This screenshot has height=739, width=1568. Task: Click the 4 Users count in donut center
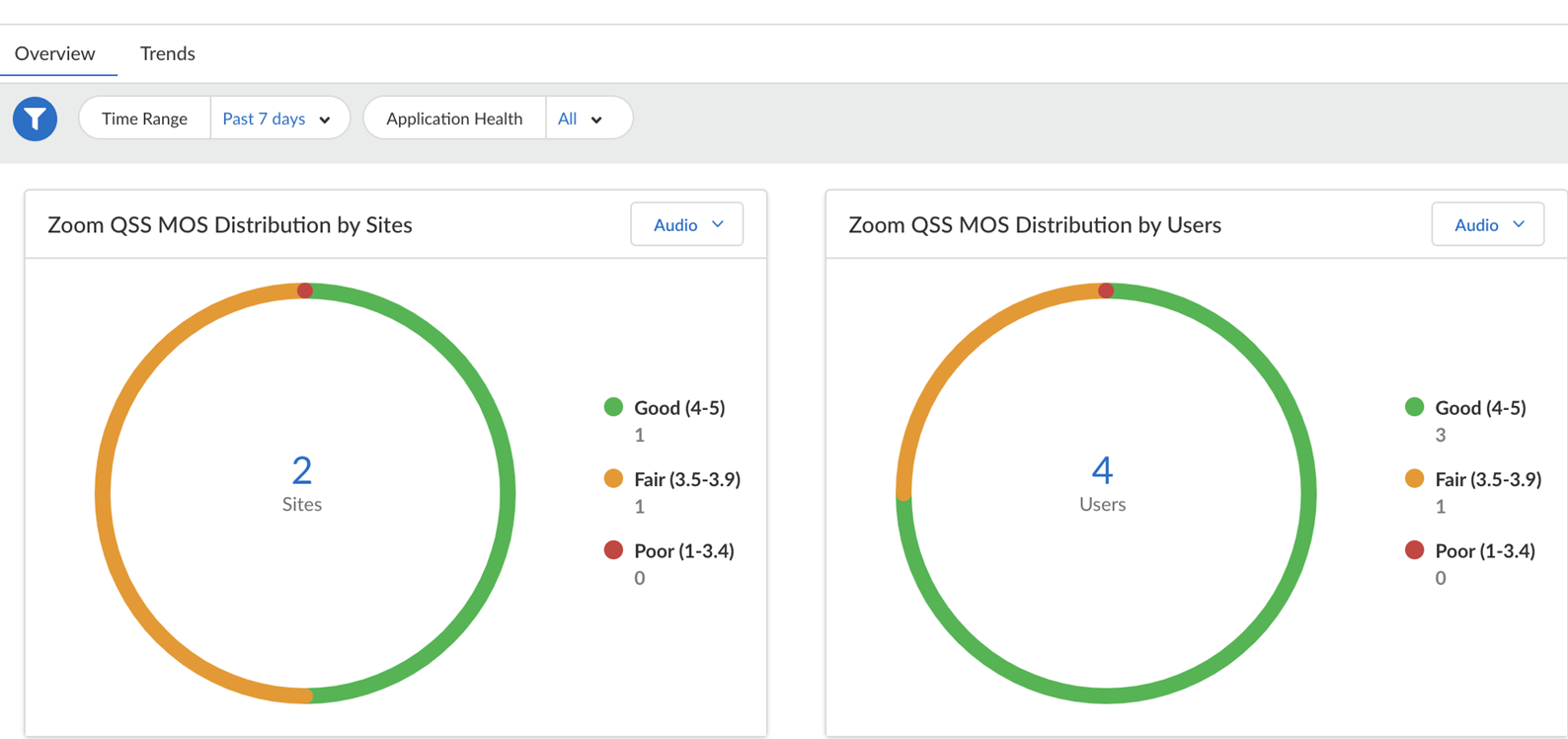coord(1102,471)
